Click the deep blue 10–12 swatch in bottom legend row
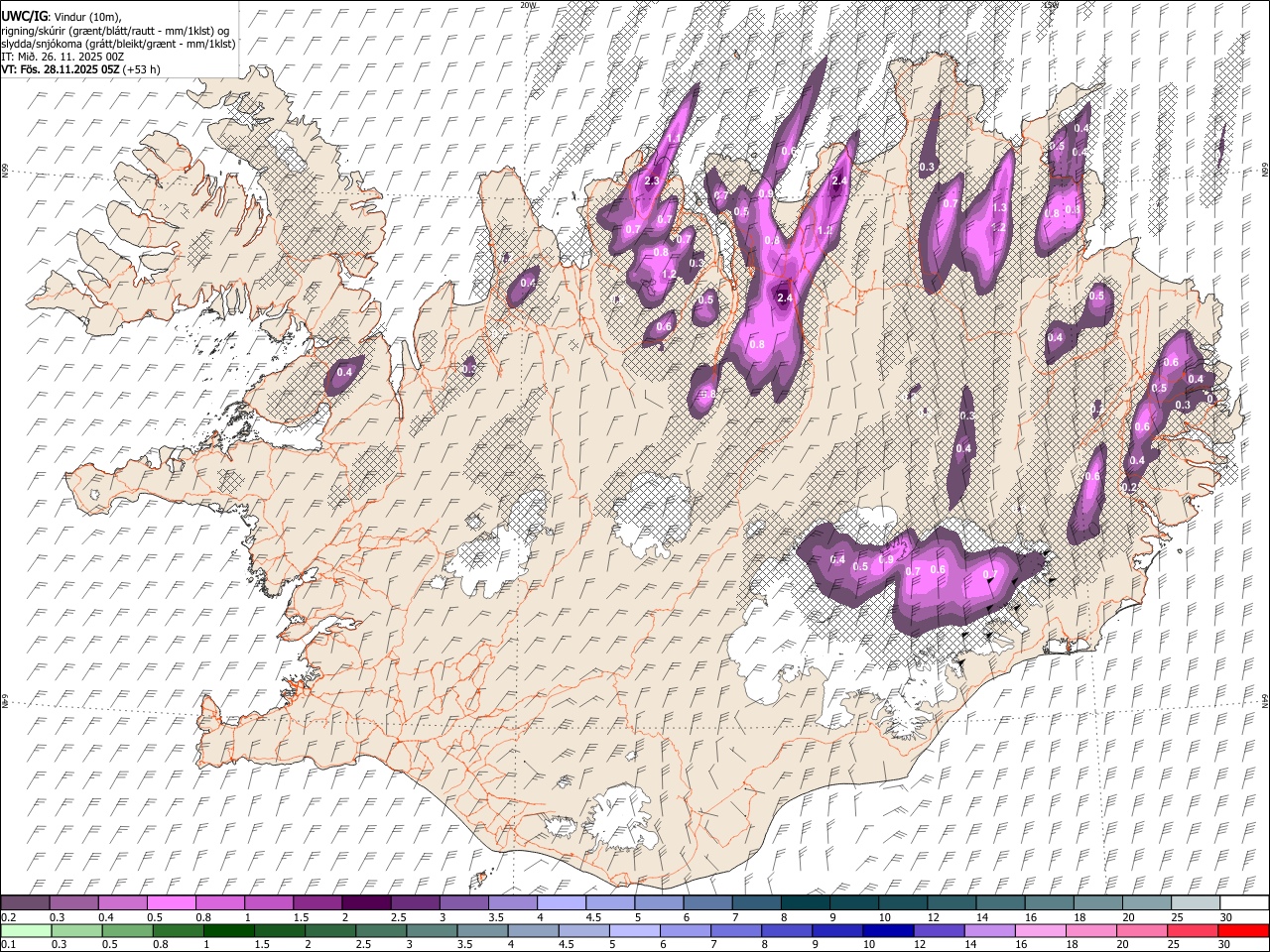This screenshot has width=1270, height=952. click(889, 930)
